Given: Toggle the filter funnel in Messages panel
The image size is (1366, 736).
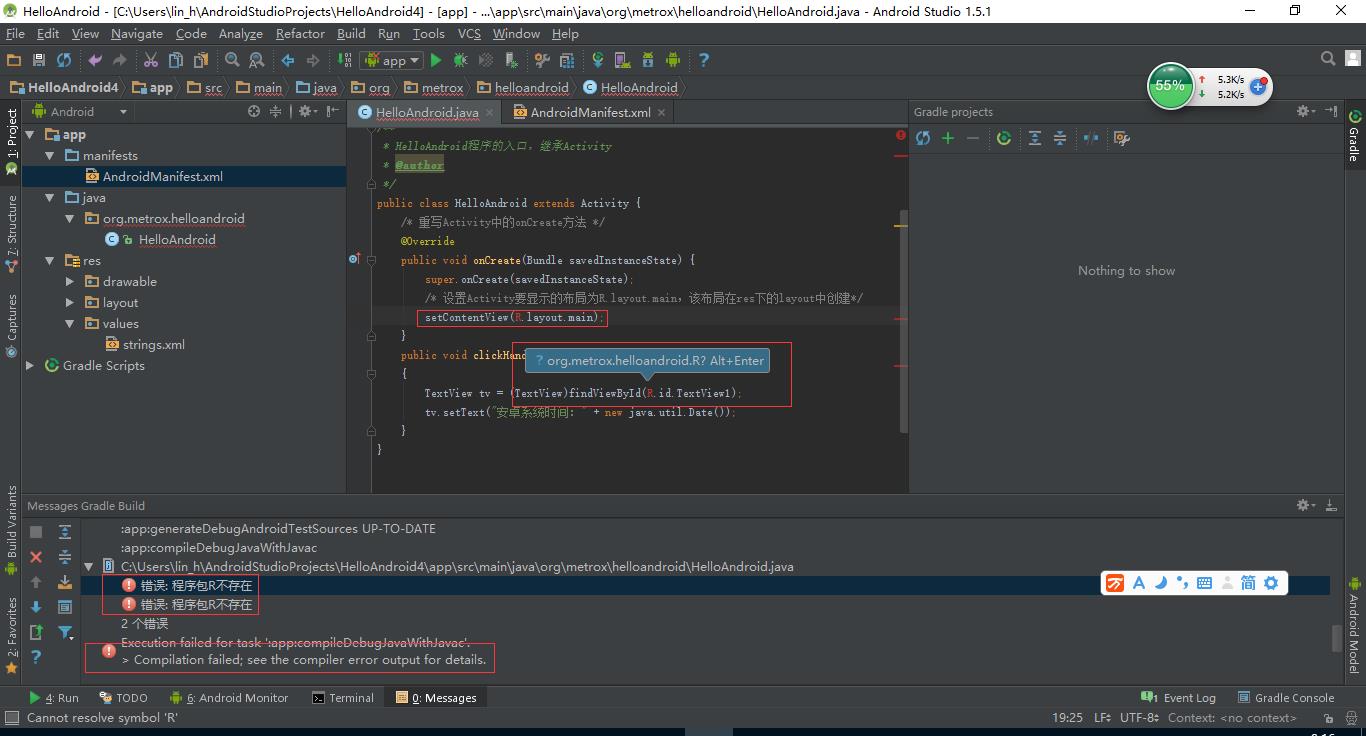Looking at the screenshot, I should click(65, 632).
